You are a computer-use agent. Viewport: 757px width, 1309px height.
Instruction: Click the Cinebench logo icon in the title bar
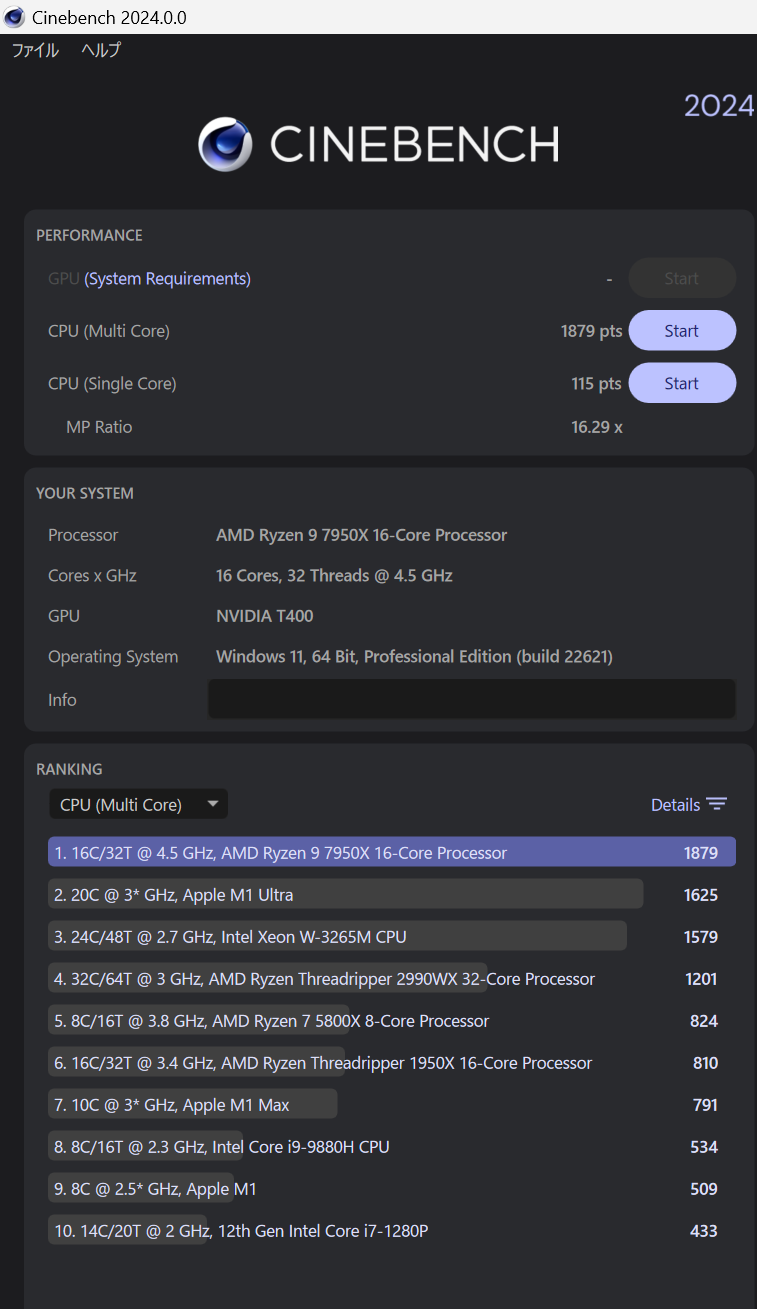click(13, 16)
